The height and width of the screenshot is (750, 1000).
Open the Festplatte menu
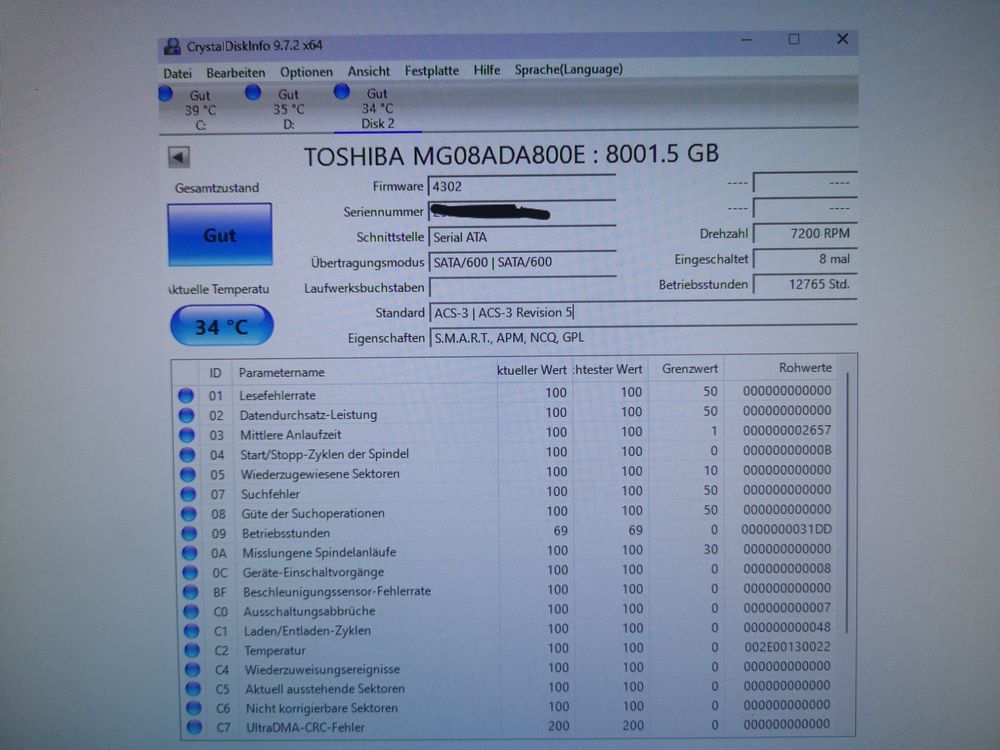click(432, 71)
